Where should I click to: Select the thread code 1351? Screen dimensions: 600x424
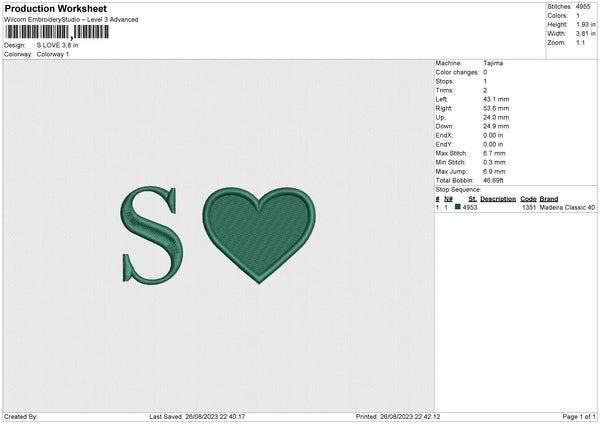[x=529, y=207]
